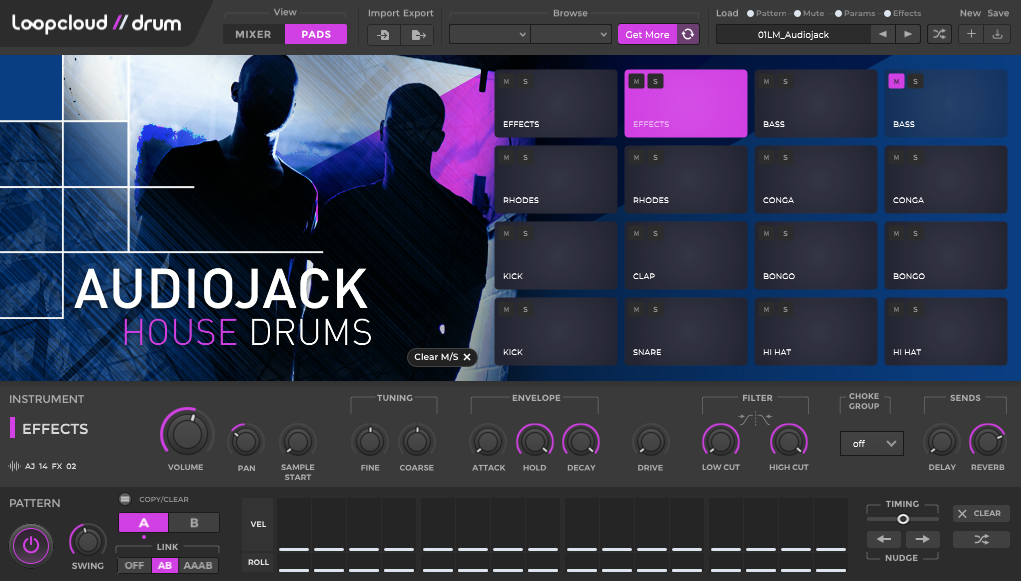
Task: Click the SAMPLE START knob
Action: [298, 442]
